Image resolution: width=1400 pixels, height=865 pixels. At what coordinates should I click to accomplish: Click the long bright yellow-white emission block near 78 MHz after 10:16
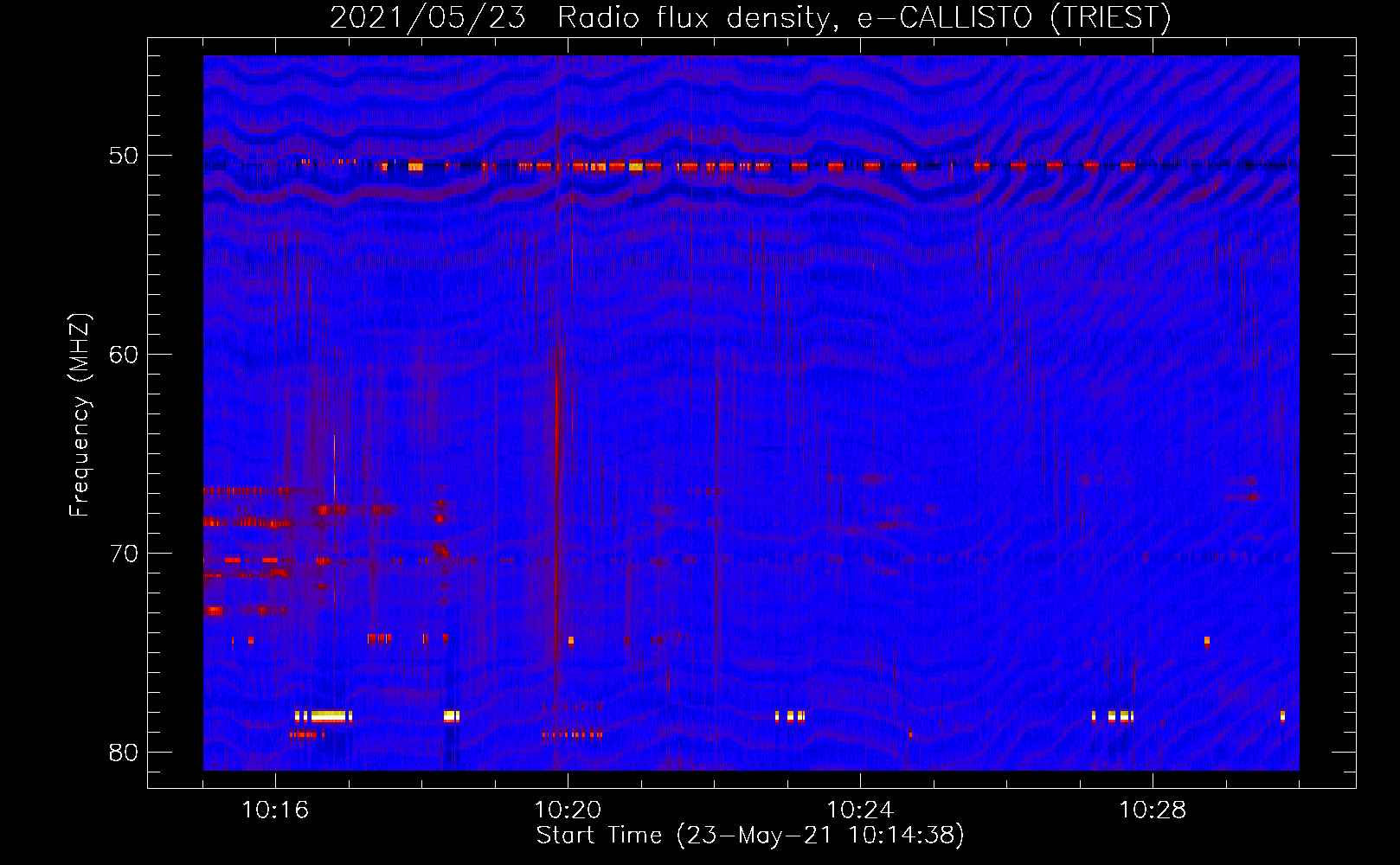point(328,716)
